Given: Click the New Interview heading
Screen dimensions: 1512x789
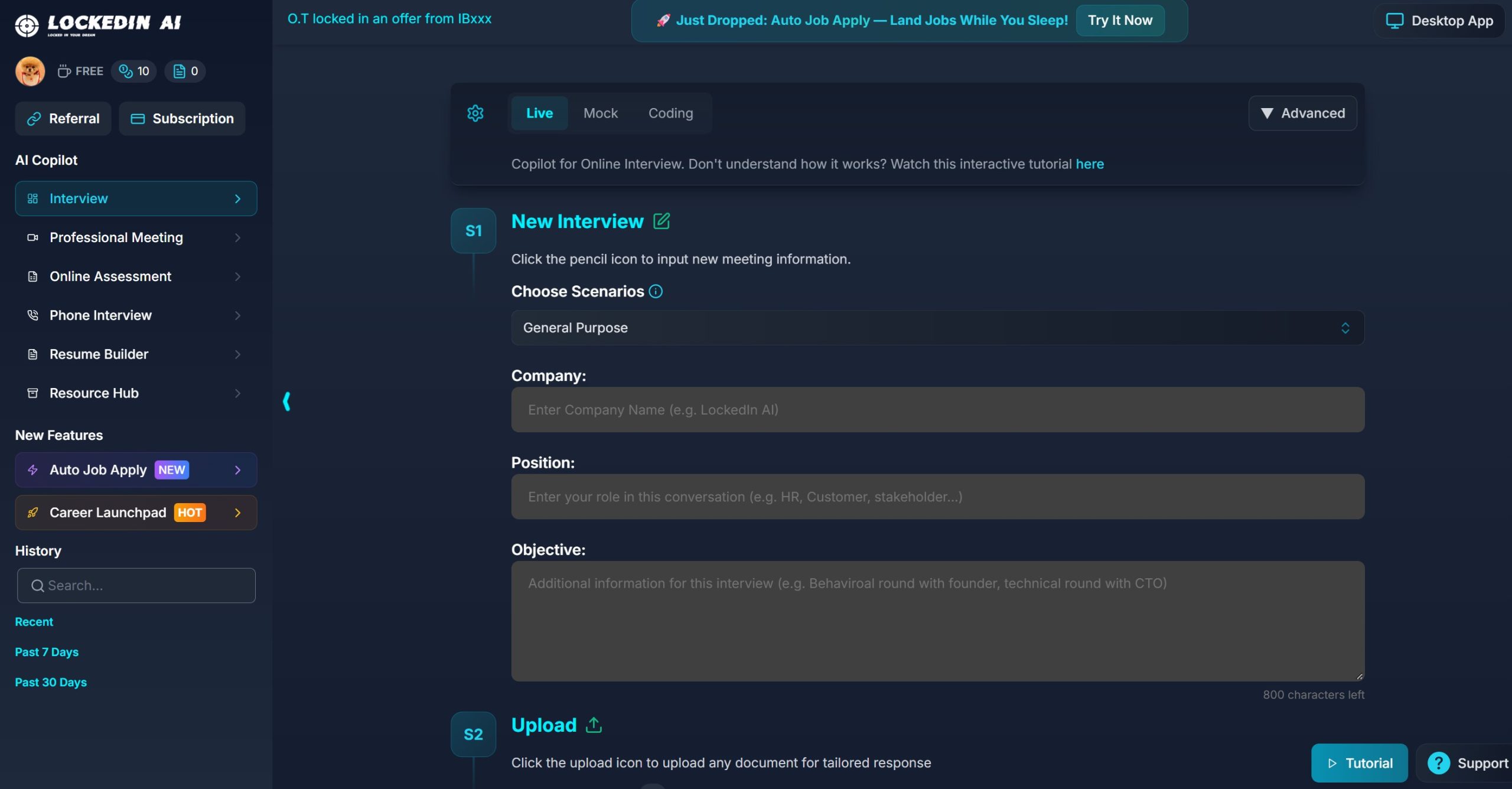Looking at the screenshot, I should (577, 221).
